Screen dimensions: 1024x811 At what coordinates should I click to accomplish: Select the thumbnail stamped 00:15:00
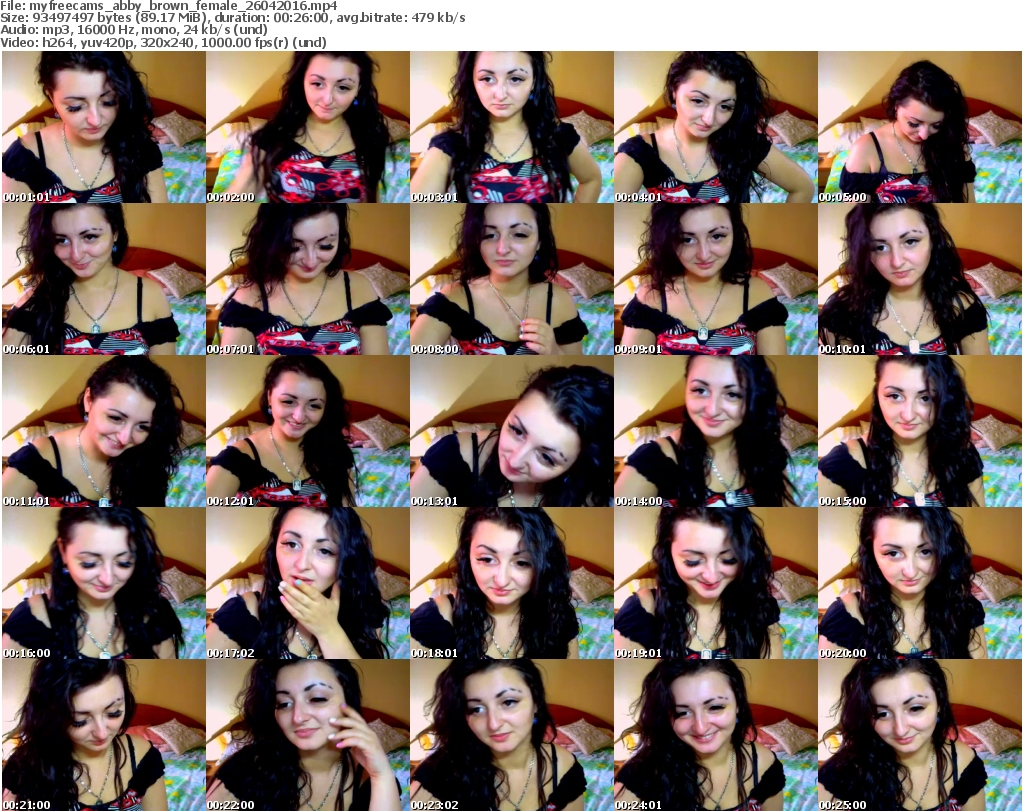[920, 431]
